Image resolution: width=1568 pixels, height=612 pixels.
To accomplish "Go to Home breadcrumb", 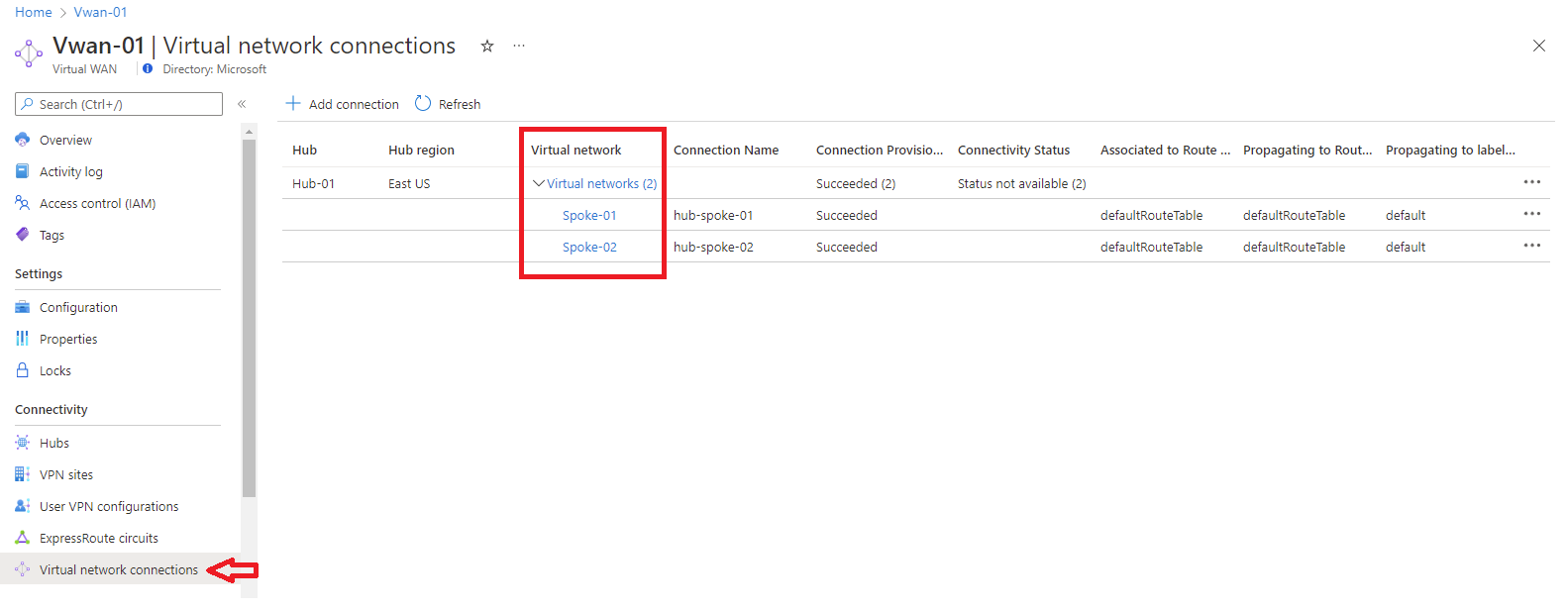I will click(x=34, y=12).
